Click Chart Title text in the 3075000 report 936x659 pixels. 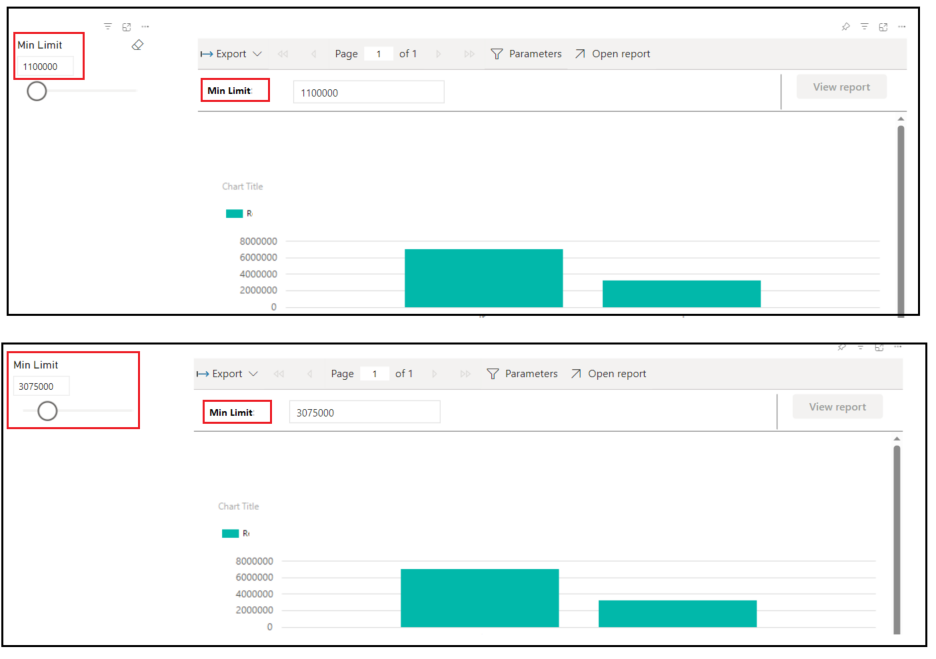[x=238, y=506]
